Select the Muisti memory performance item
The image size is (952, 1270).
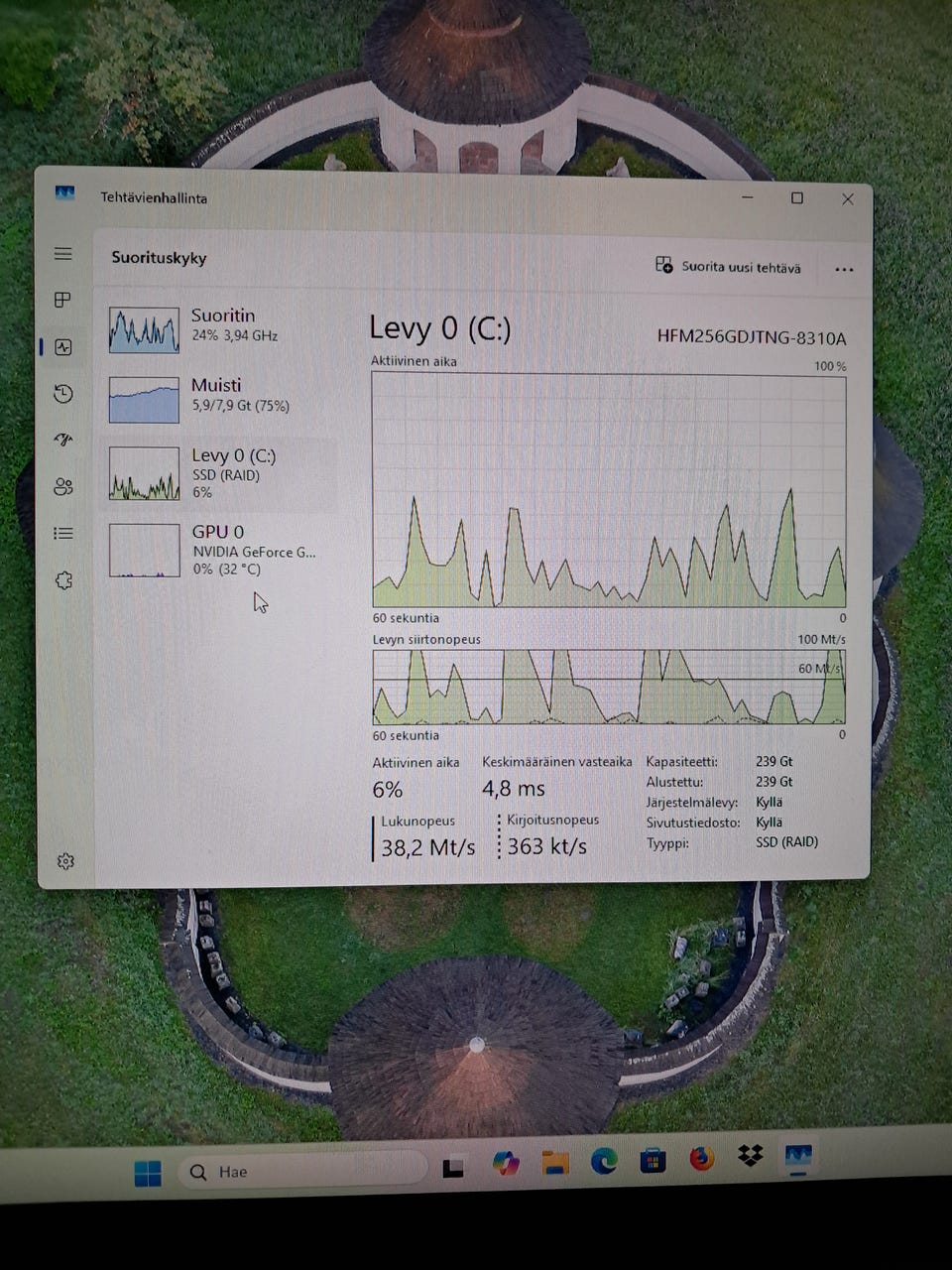218,398
